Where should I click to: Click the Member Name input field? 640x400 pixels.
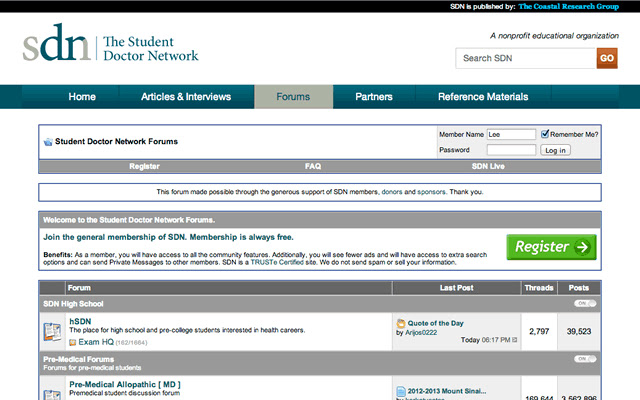(511, 134)
